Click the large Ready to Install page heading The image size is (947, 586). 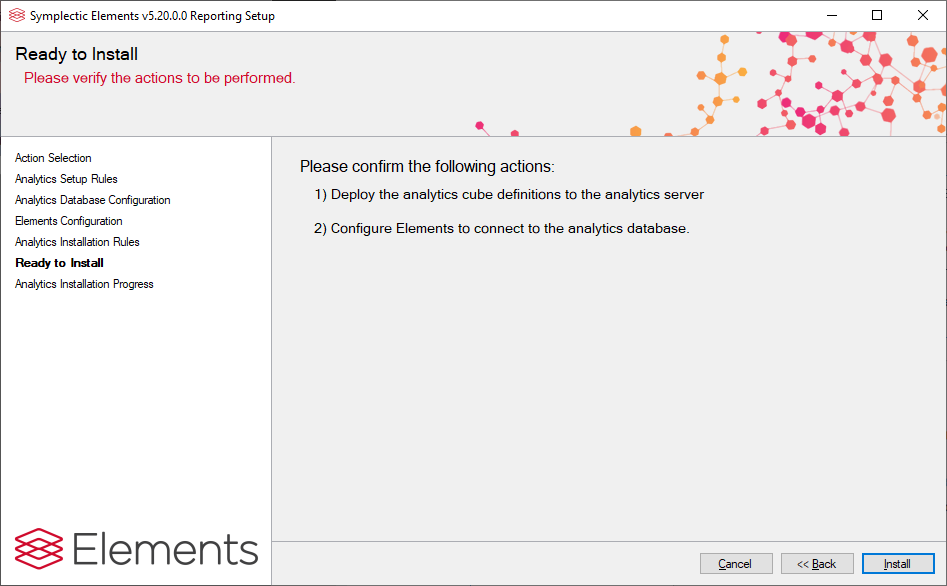[x=77, y=54]
